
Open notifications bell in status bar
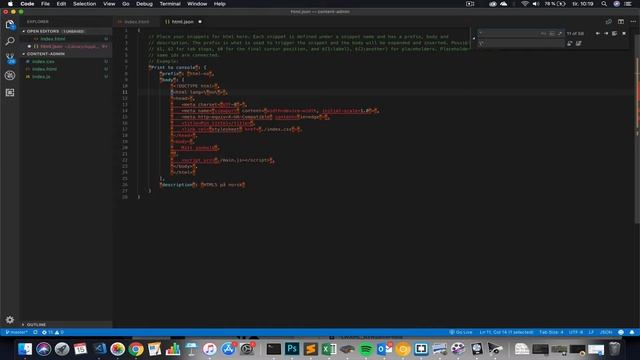coord(632,332)
